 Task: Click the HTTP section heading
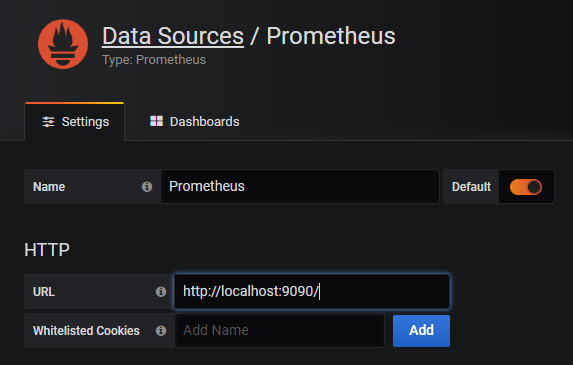point(47,250)
